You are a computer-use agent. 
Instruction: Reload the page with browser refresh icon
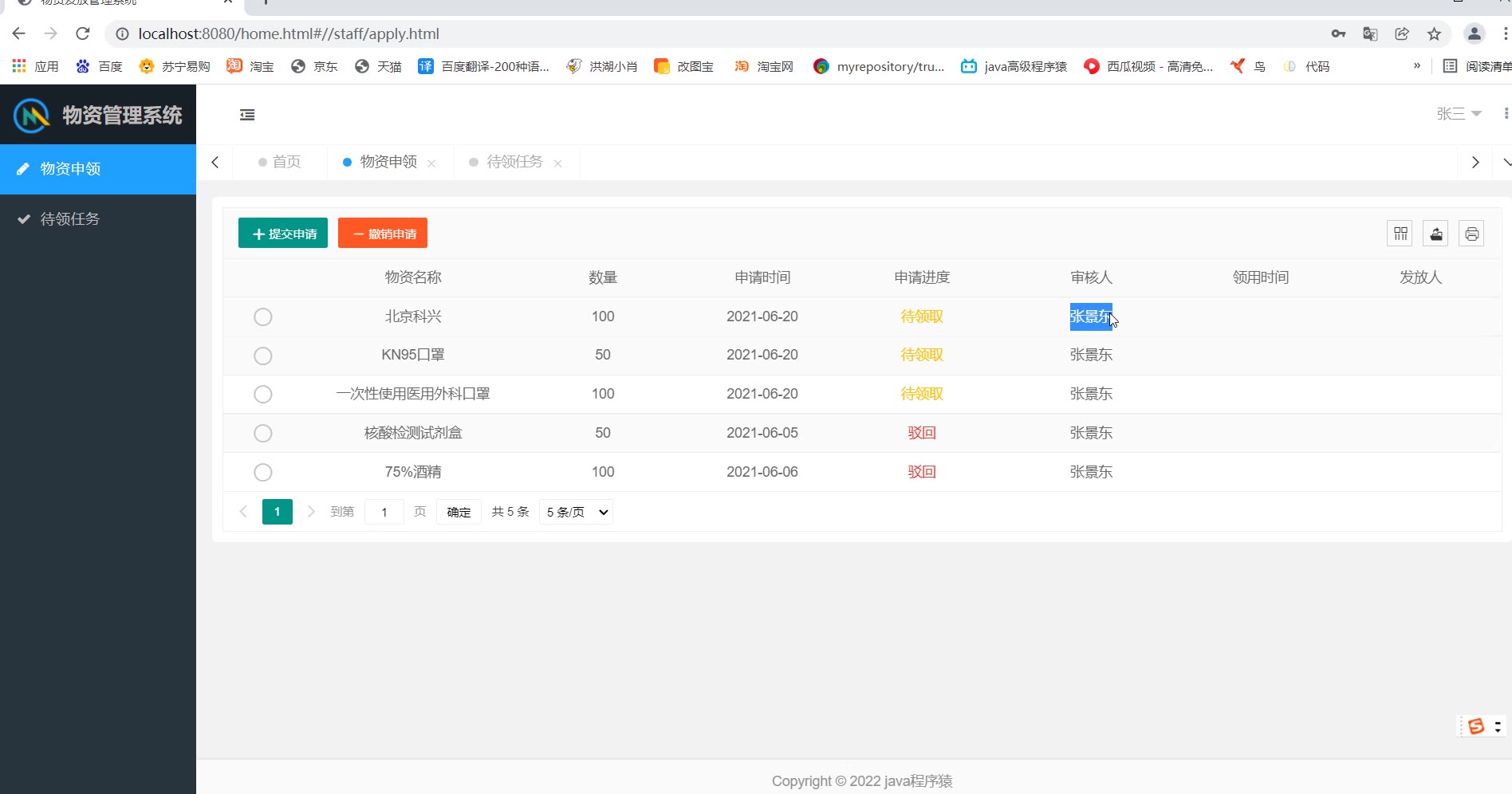(x=83, y=33)
